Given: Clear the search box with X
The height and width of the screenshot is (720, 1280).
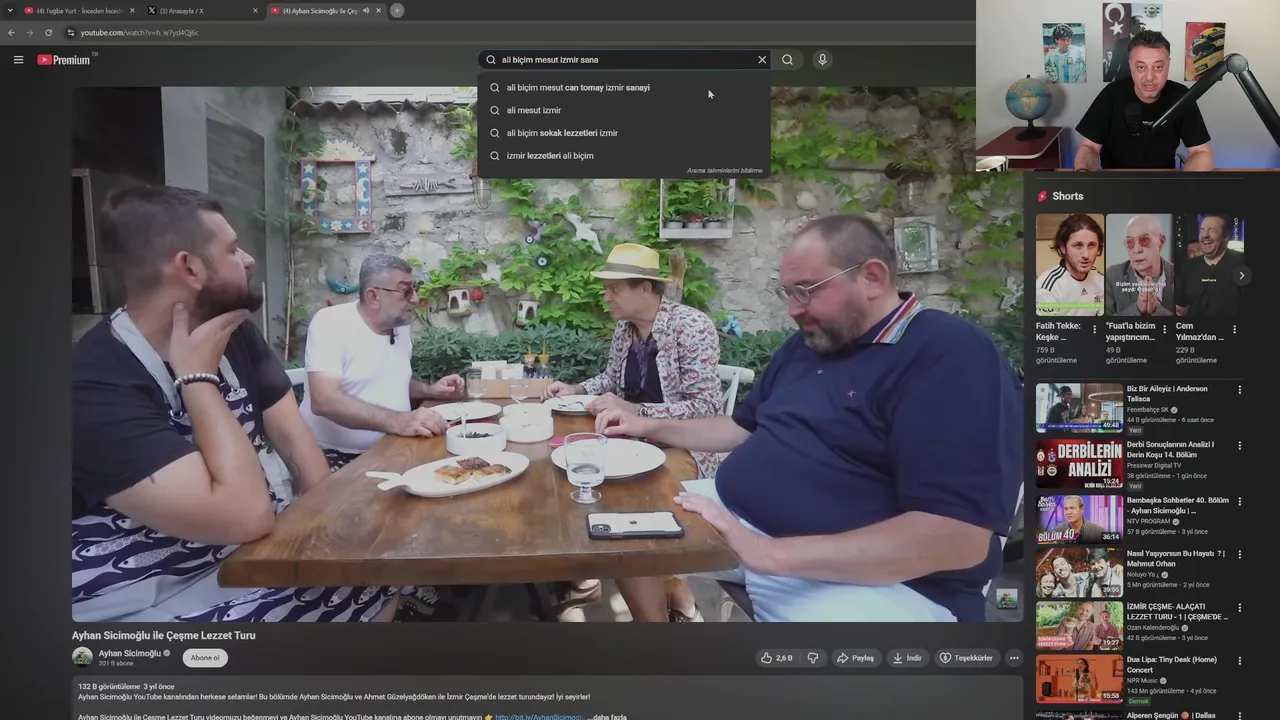Looking at the screenshot, I should [x=762, y=60].
